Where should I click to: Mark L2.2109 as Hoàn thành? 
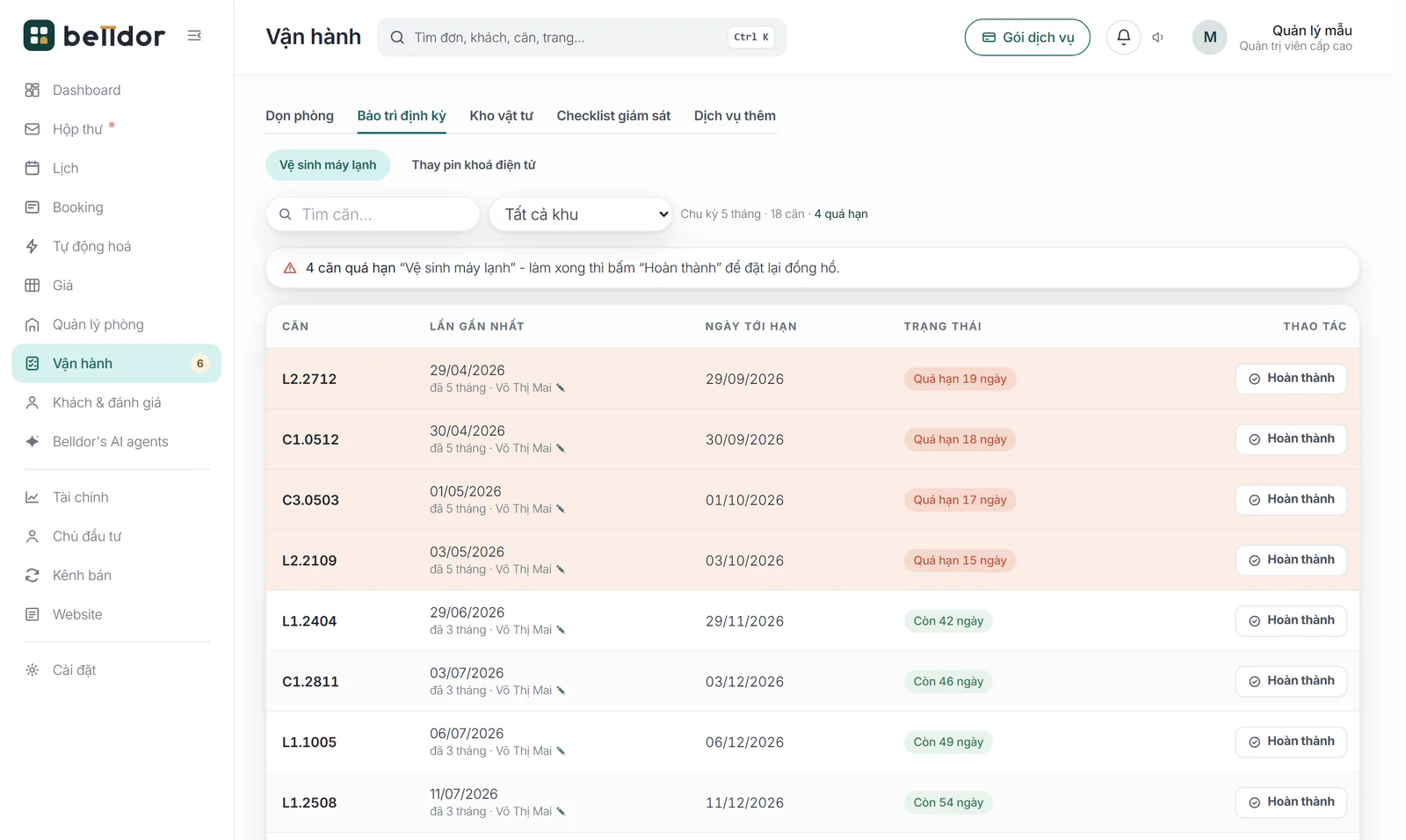1291,561
